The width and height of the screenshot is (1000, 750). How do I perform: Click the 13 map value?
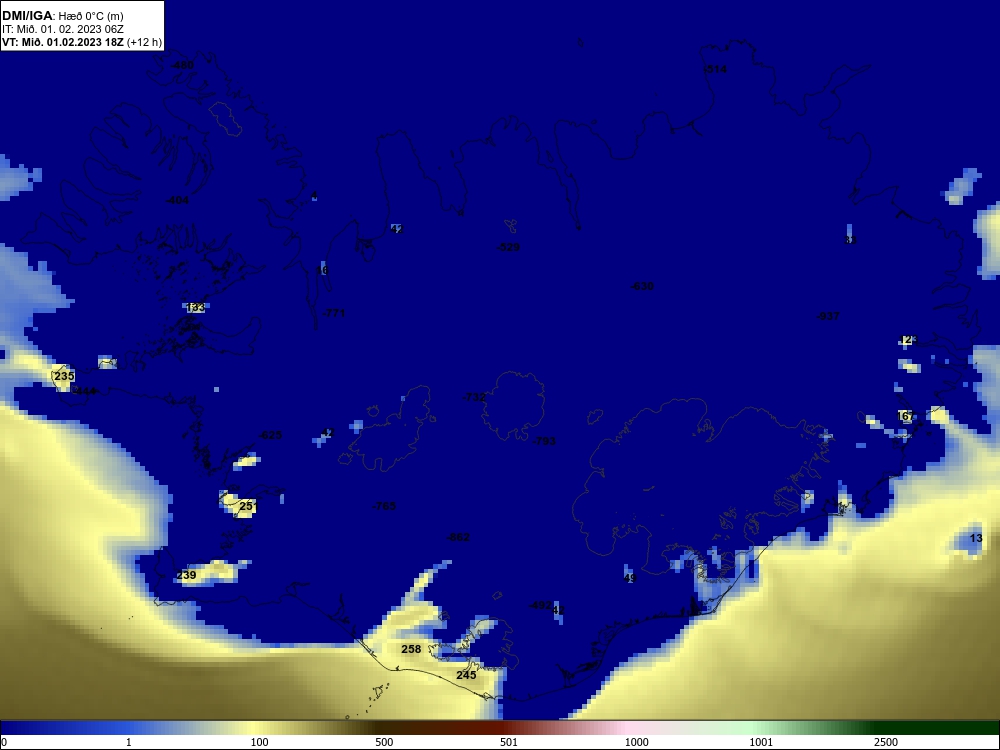tap(976, 538)
